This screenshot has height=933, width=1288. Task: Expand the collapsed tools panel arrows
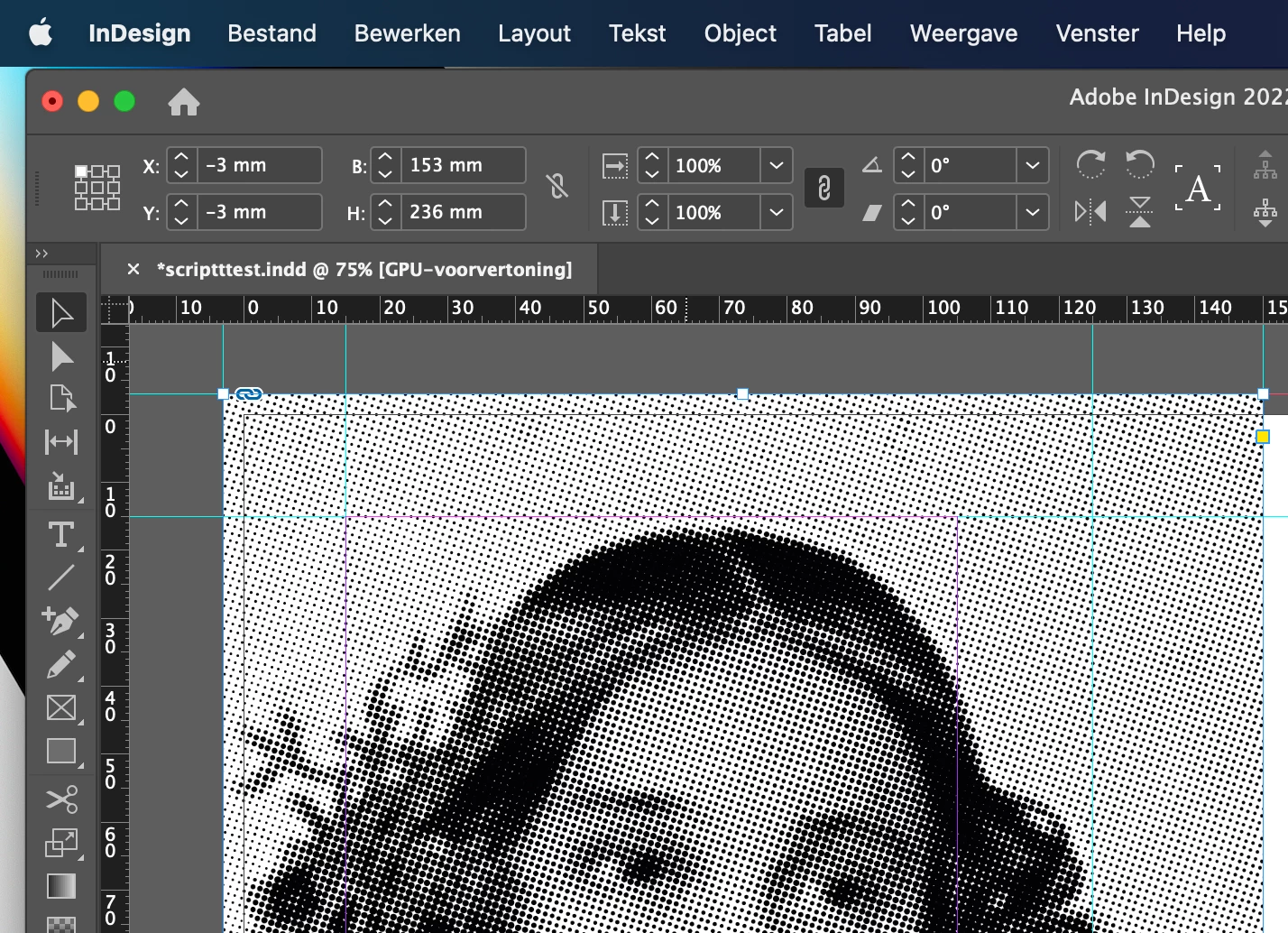tap(41, 254)
